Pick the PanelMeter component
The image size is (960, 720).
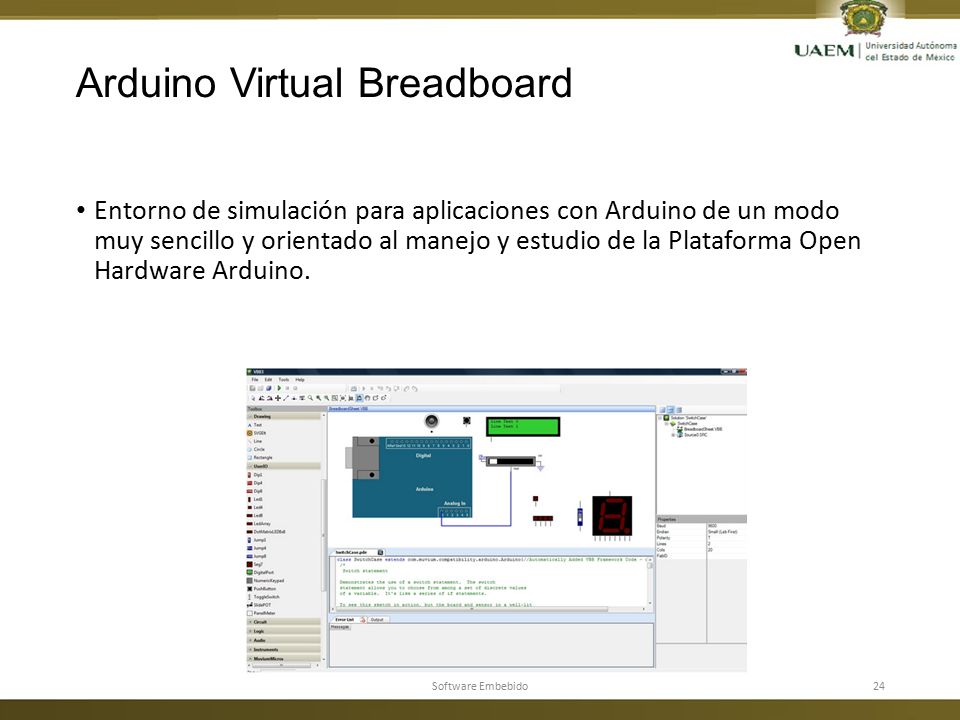pos(261,613)
